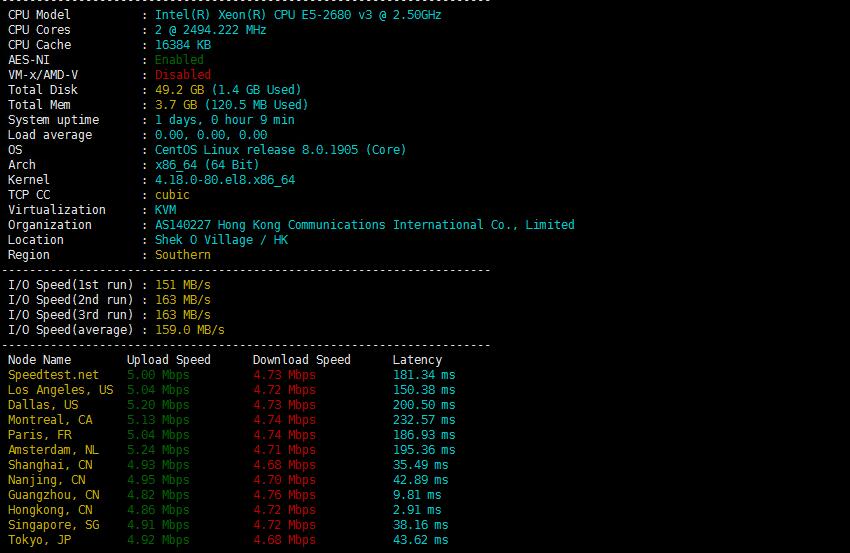Click the Organization value 'AS140227 Hong Kong Communications International Co., Limited'

coord(365,225)
